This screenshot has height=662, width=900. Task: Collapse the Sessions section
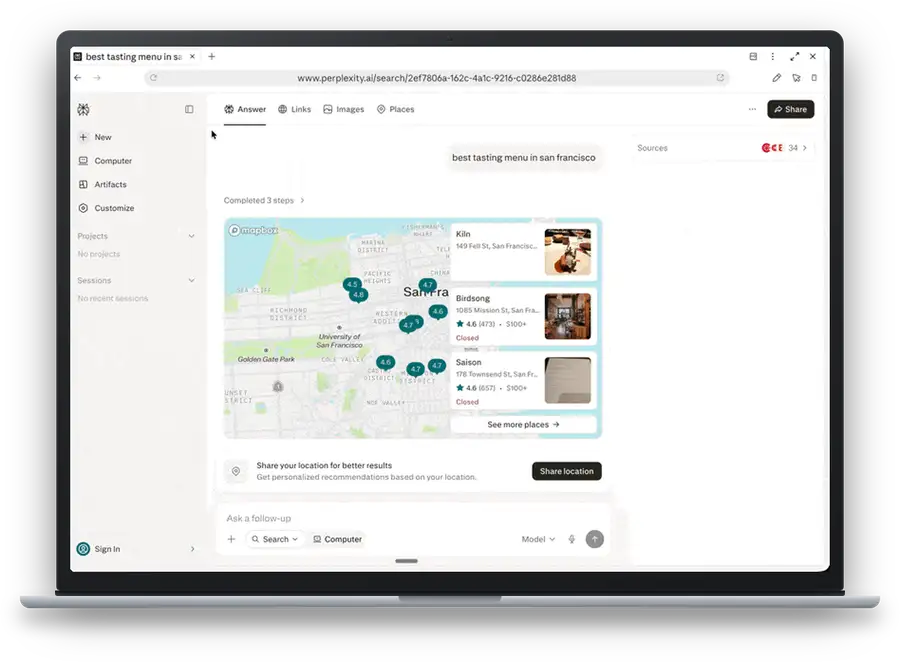coord(191,280)
